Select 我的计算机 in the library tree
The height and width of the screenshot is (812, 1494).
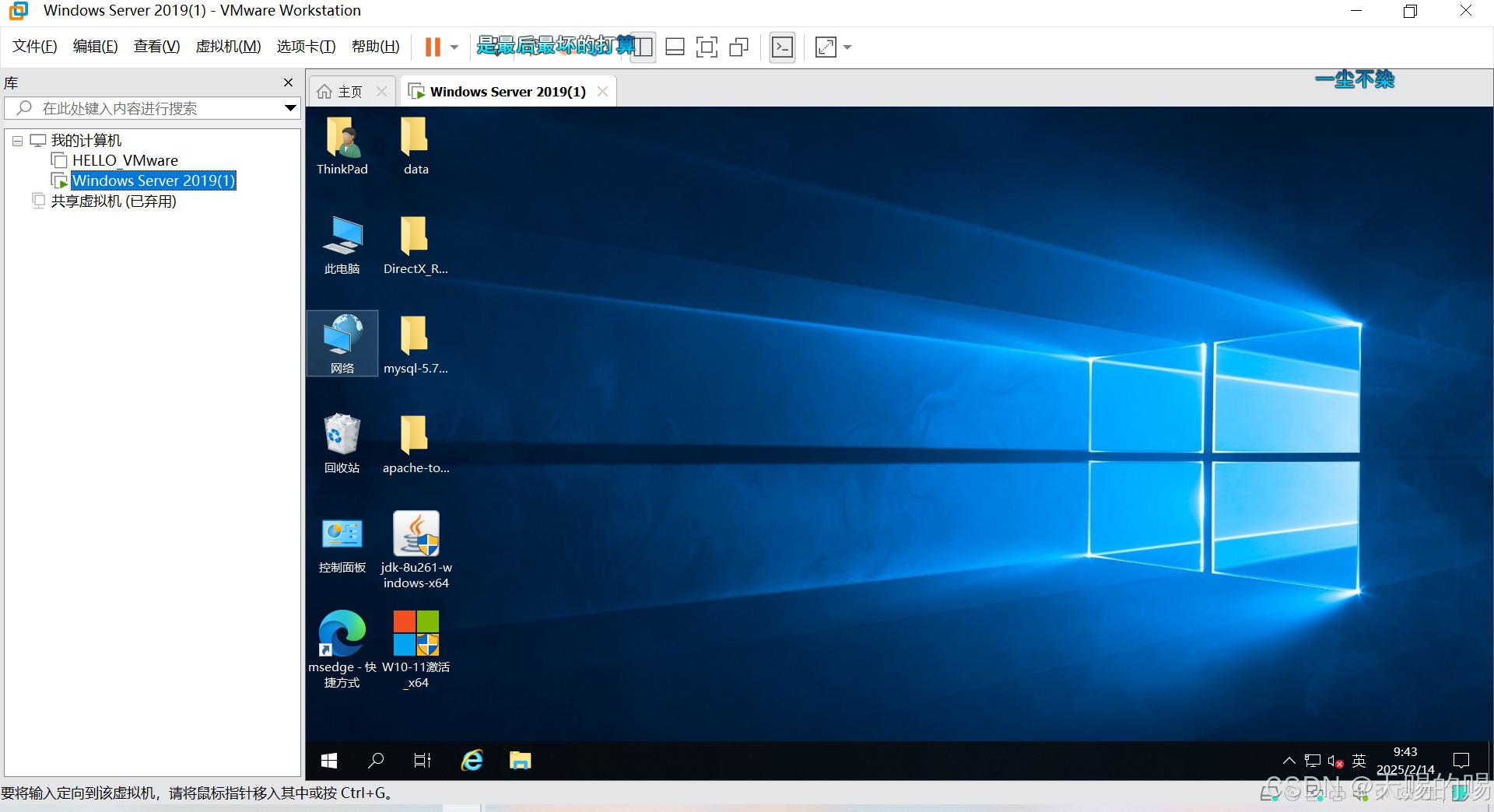86,141
